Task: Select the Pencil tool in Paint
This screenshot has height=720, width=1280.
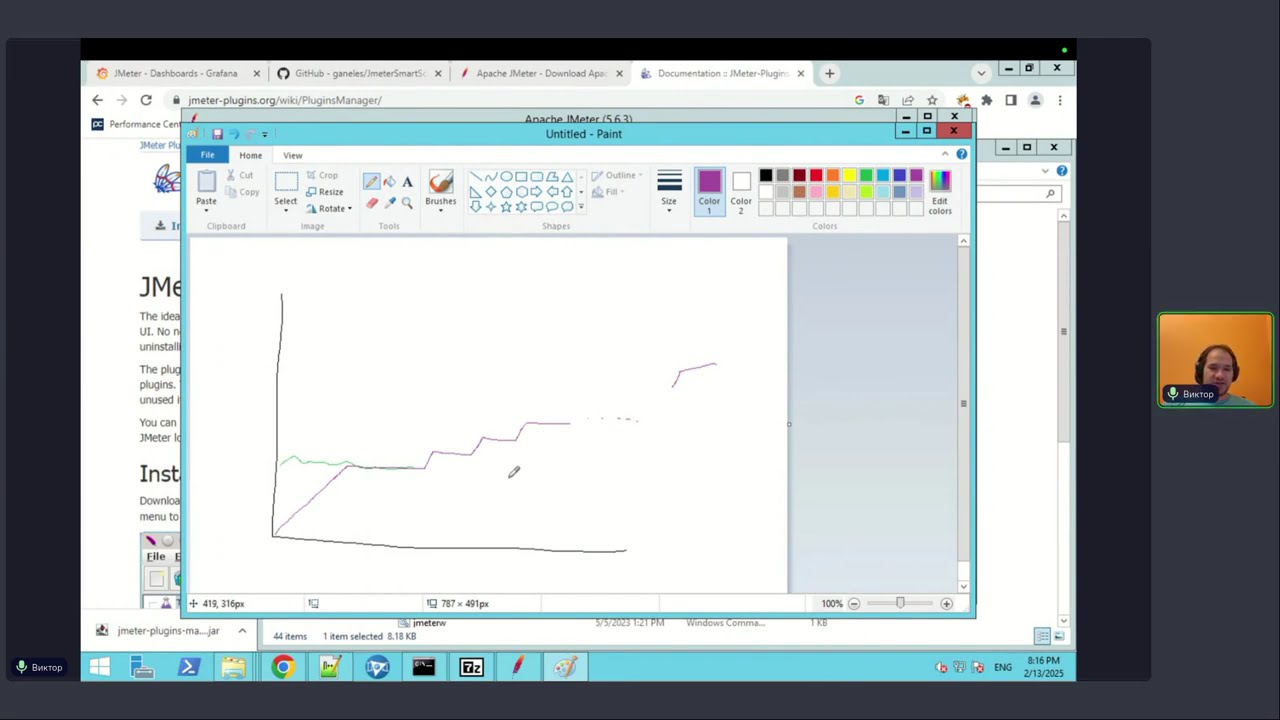Action: [x=371, y=181]
